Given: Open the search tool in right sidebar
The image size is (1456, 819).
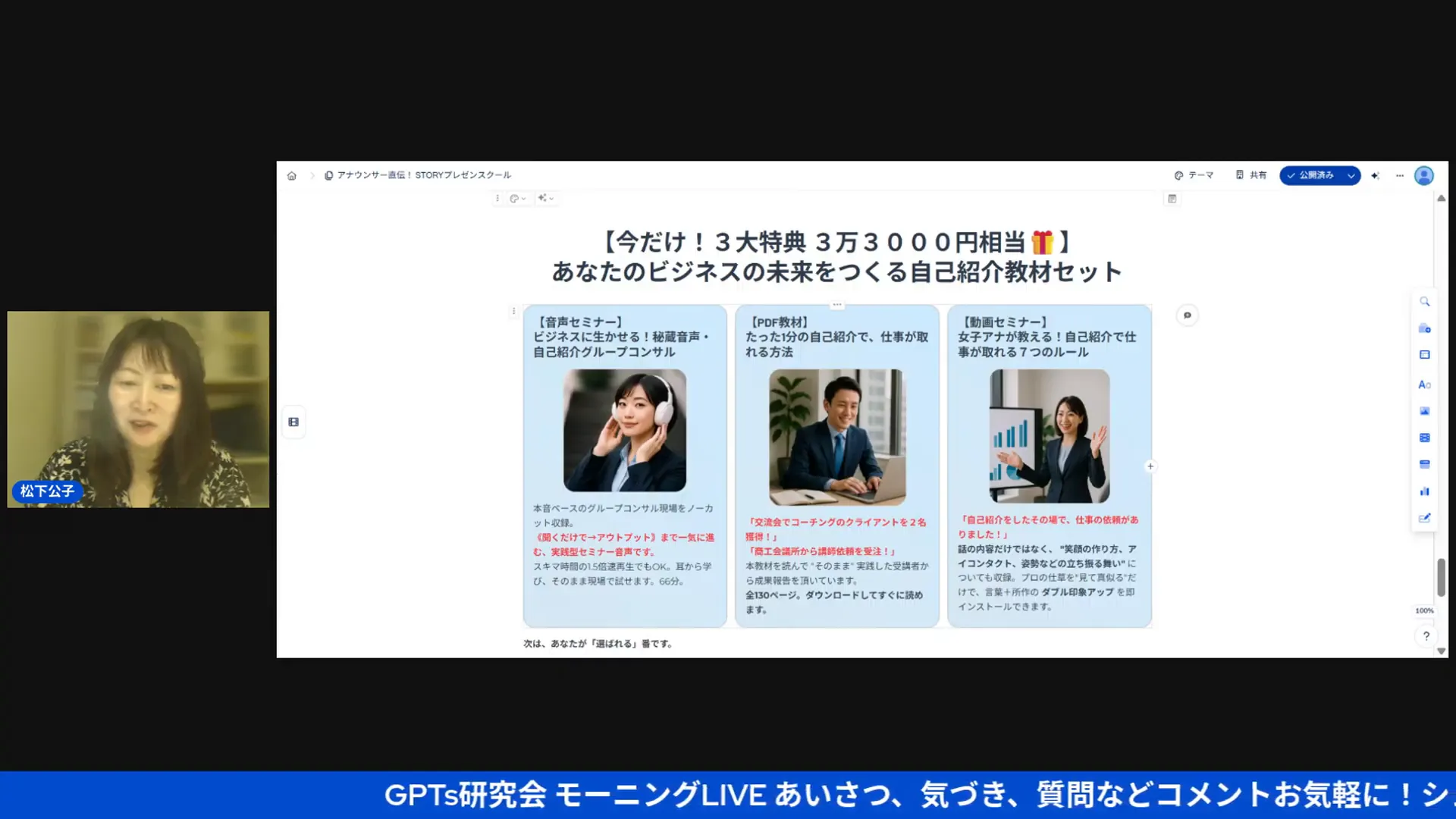Looking at the screenshot, I should (x=1425, y=302).
